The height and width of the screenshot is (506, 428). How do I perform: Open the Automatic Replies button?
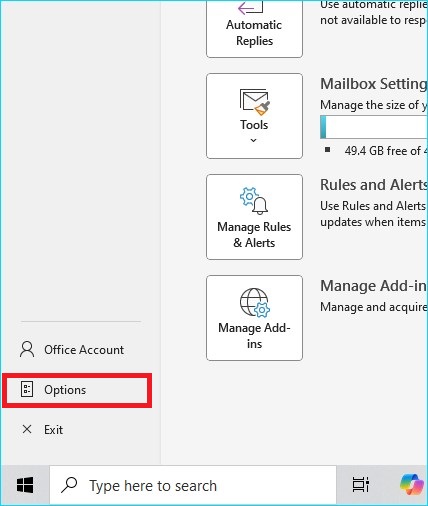(254, 28)
